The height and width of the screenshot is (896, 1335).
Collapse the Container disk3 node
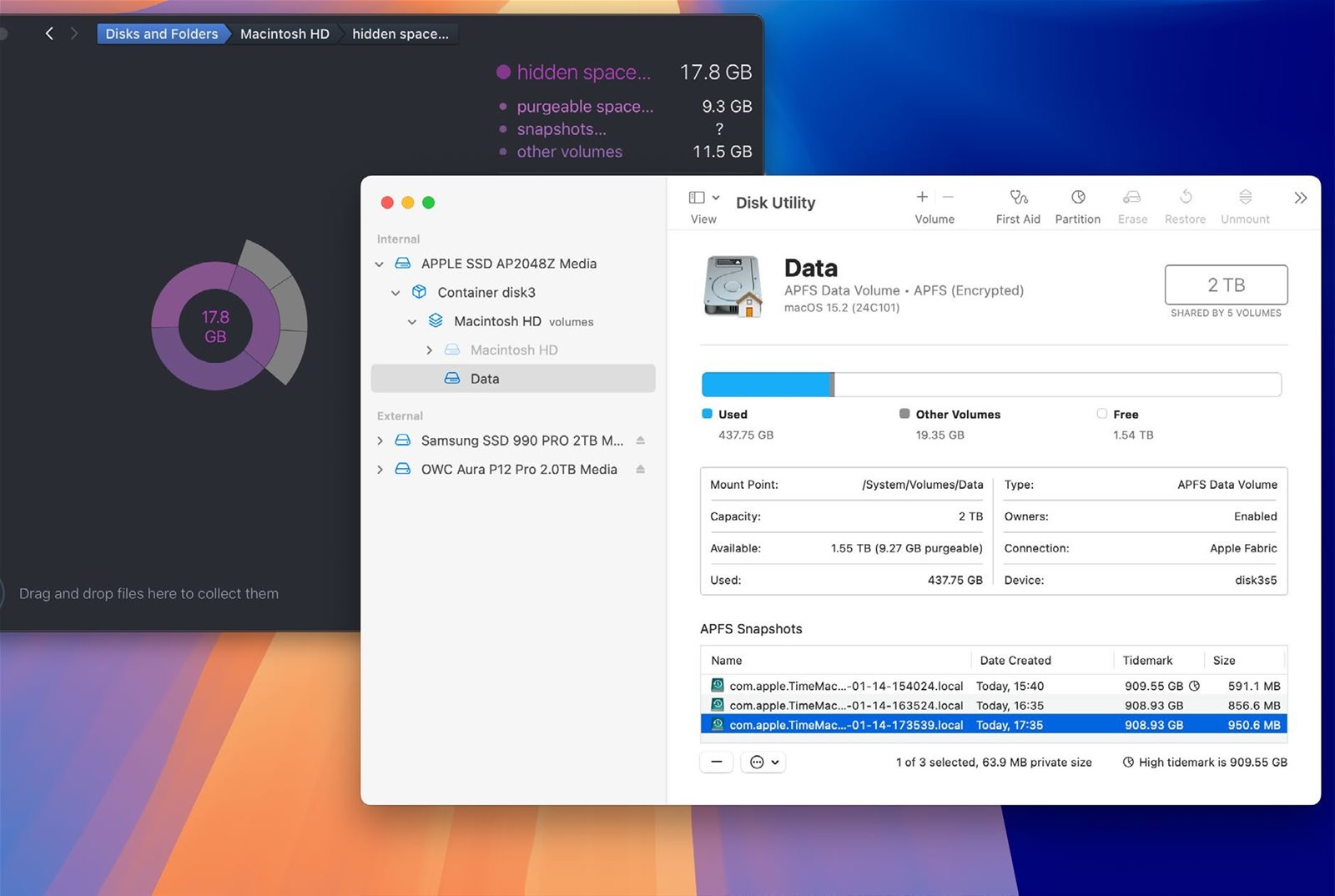click(x=395, y=293)
